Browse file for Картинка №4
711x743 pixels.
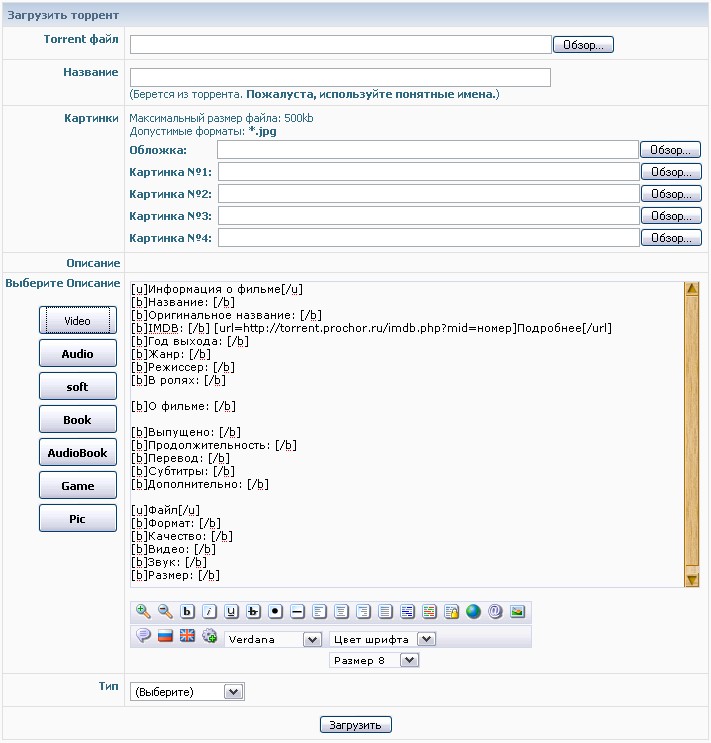pyautogui.click(x=671, y=237)
